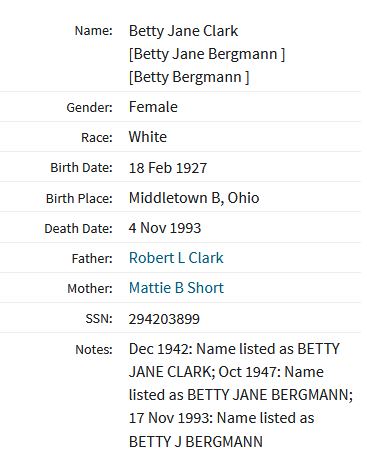Open the Robert L Clark father link
The width and height of the screenshot is (367, 454).
[x=176, y=258]
